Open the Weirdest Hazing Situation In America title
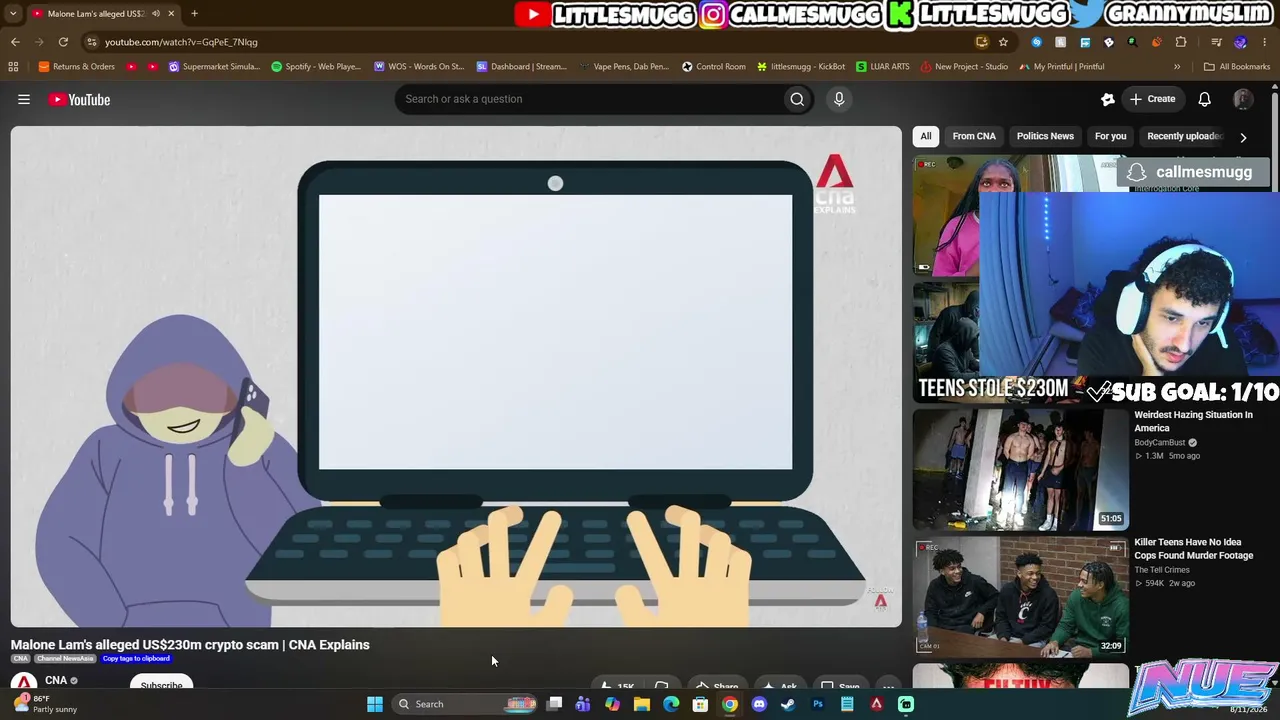This screenshot has height=720, width=1280. point(1193,421)
